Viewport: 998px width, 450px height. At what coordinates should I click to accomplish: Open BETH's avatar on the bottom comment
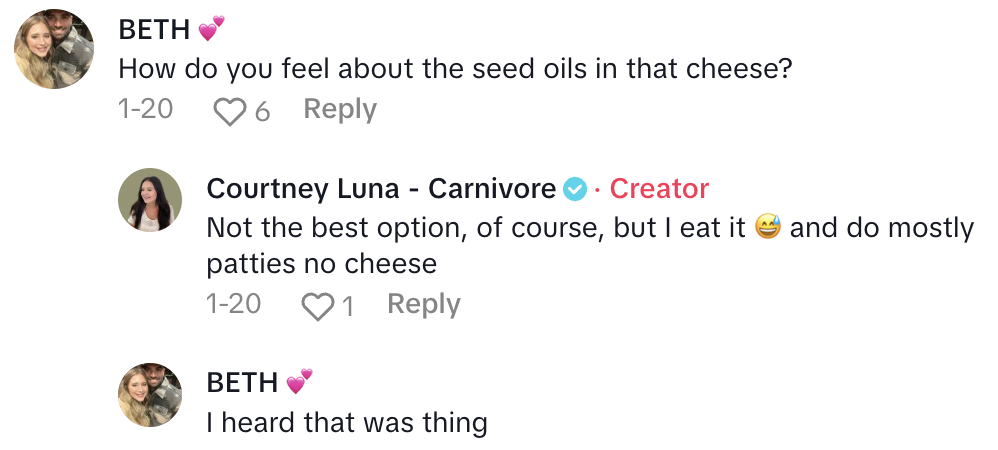(150, 394)
